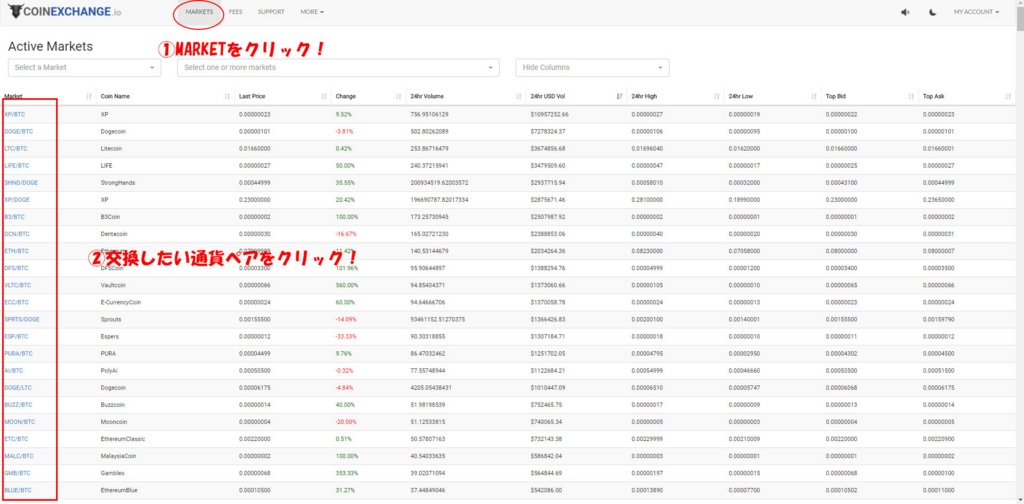Image resolution: width=1024 pixels, height=504 pixels.
Task: Expand the MORE dropdown menu
Action: pos(312,12)
